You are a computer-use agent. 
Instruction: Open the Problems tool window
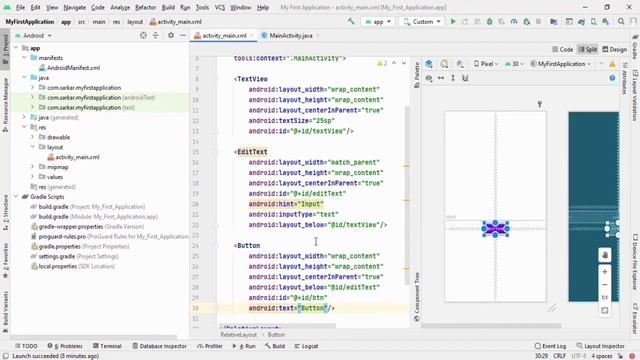pyautogui.click(x=65, y=346)
